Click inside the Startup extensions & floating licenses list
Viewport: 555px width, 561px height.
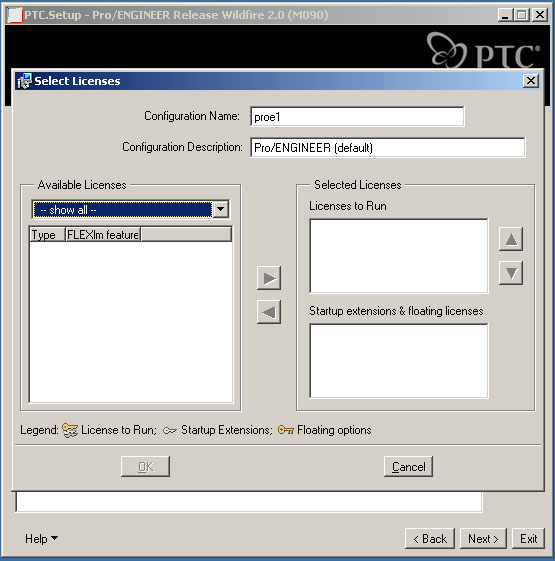(399, 361)
